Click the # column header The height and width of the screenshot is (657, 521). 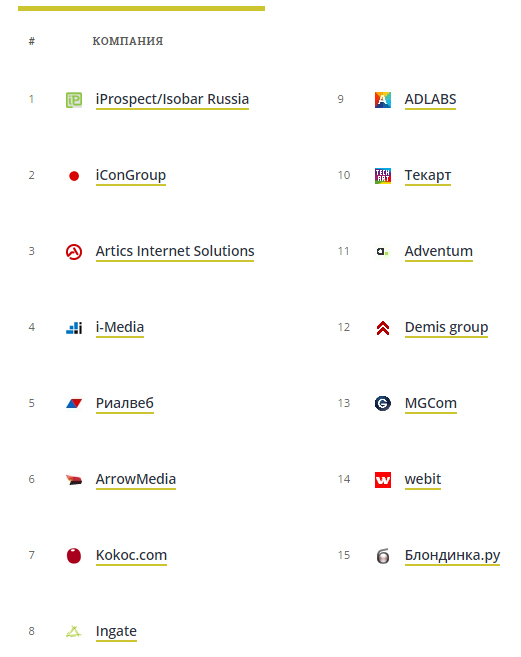(32, 41)
